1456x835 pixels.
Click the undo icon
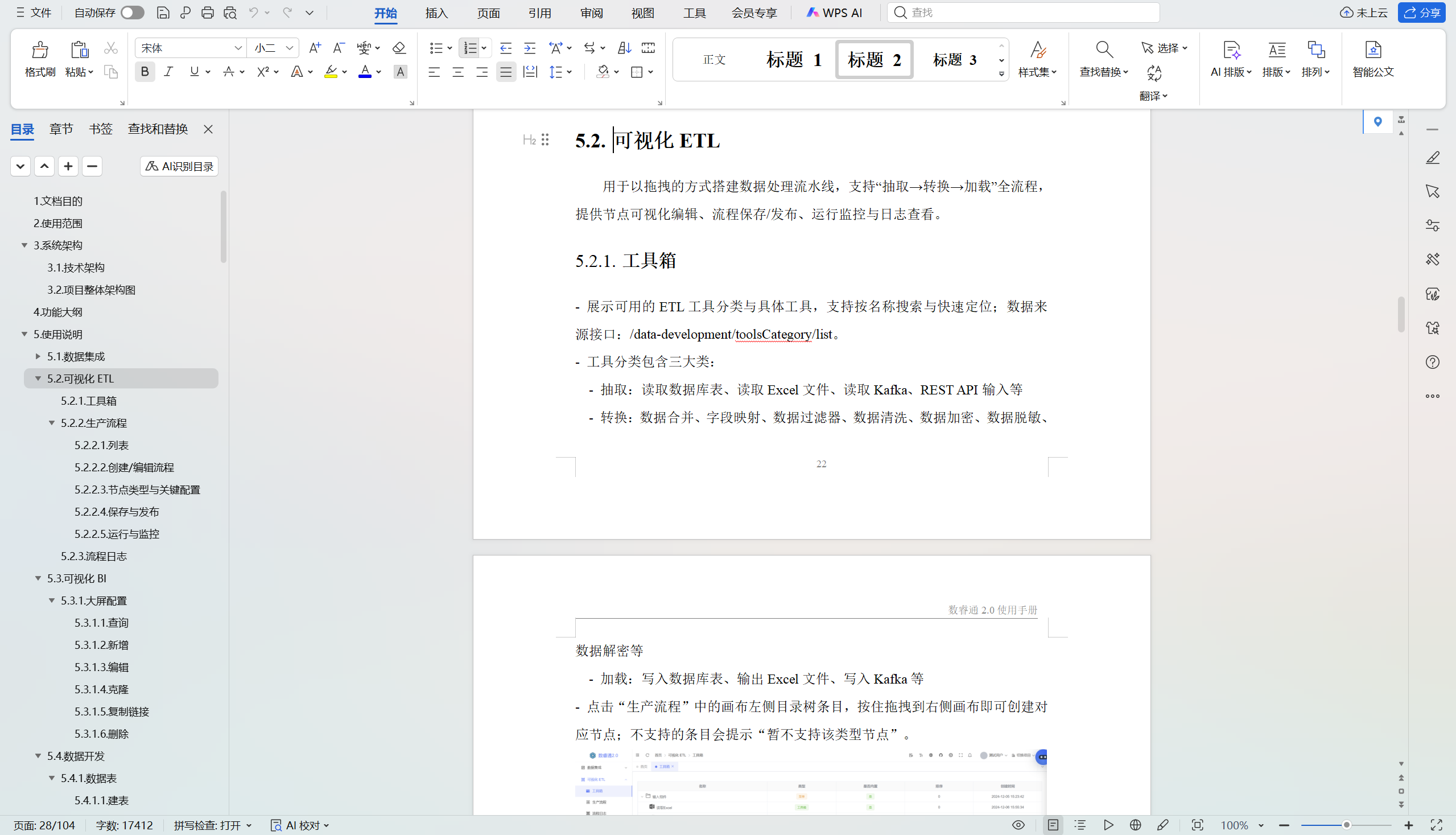click(253, 12)
